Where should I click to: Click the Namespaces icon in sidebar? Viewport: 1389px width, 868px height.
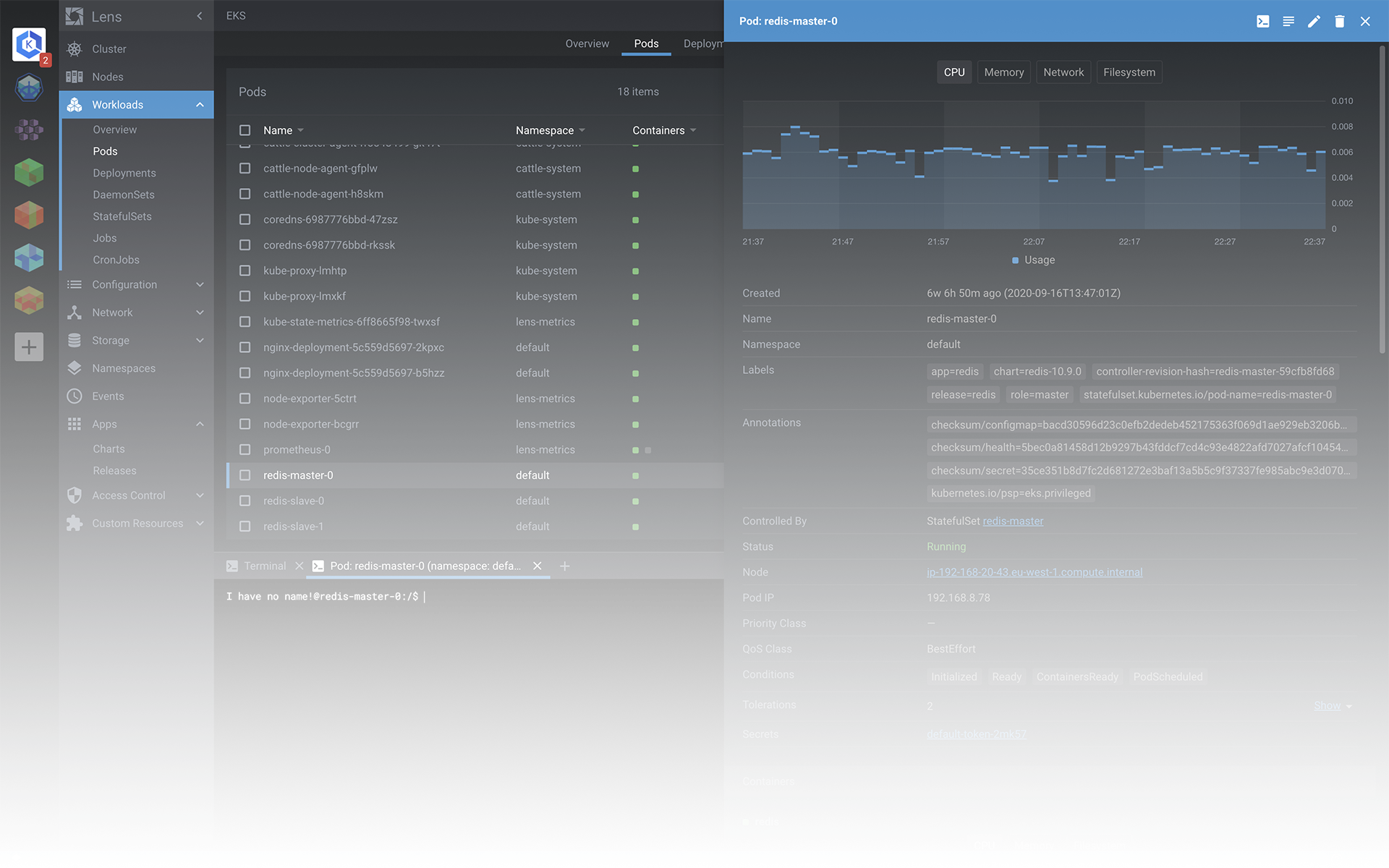coord(75,368)
